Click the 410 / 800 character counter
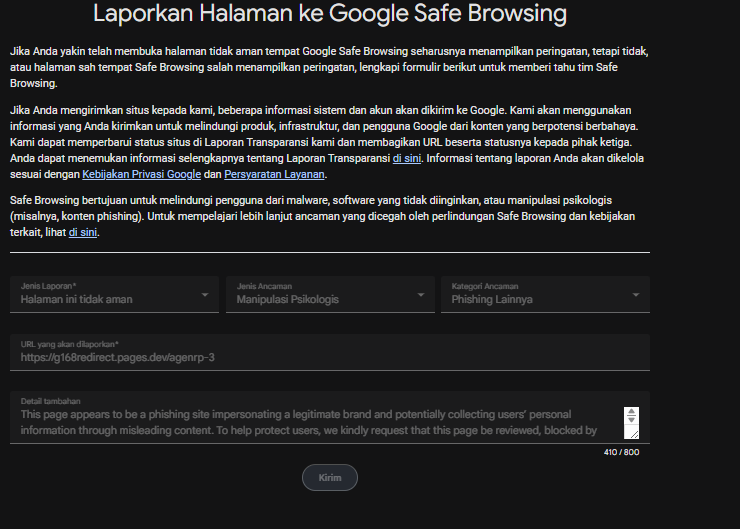This screenshot has width=740, height=529. [621, 452]
